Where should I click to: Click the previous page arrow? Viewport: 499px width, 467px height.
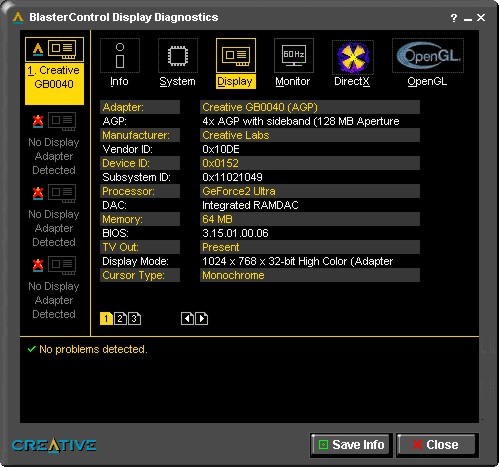point(187,319)
